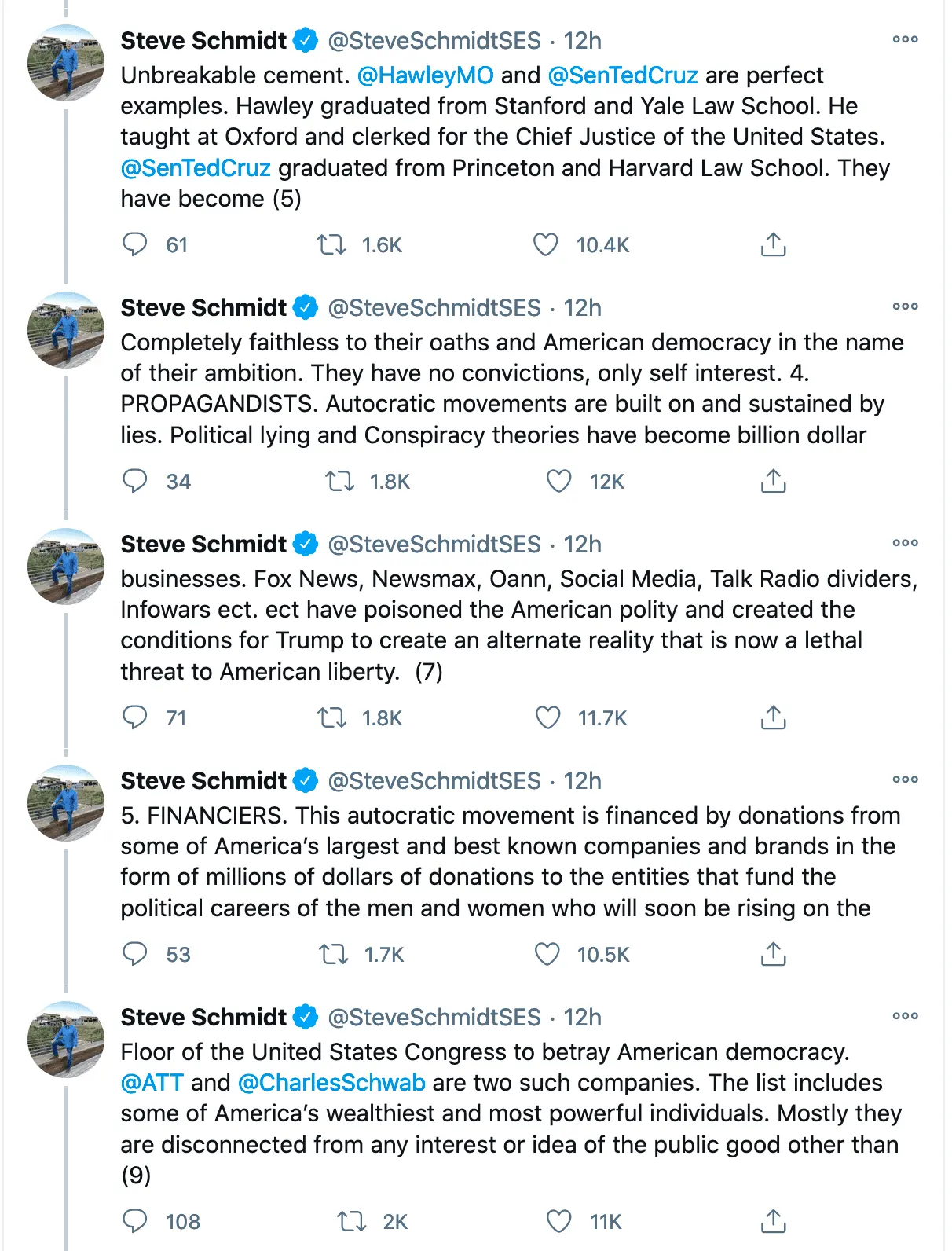Share the Fox News, Newsmax tweet

[773, 718]
